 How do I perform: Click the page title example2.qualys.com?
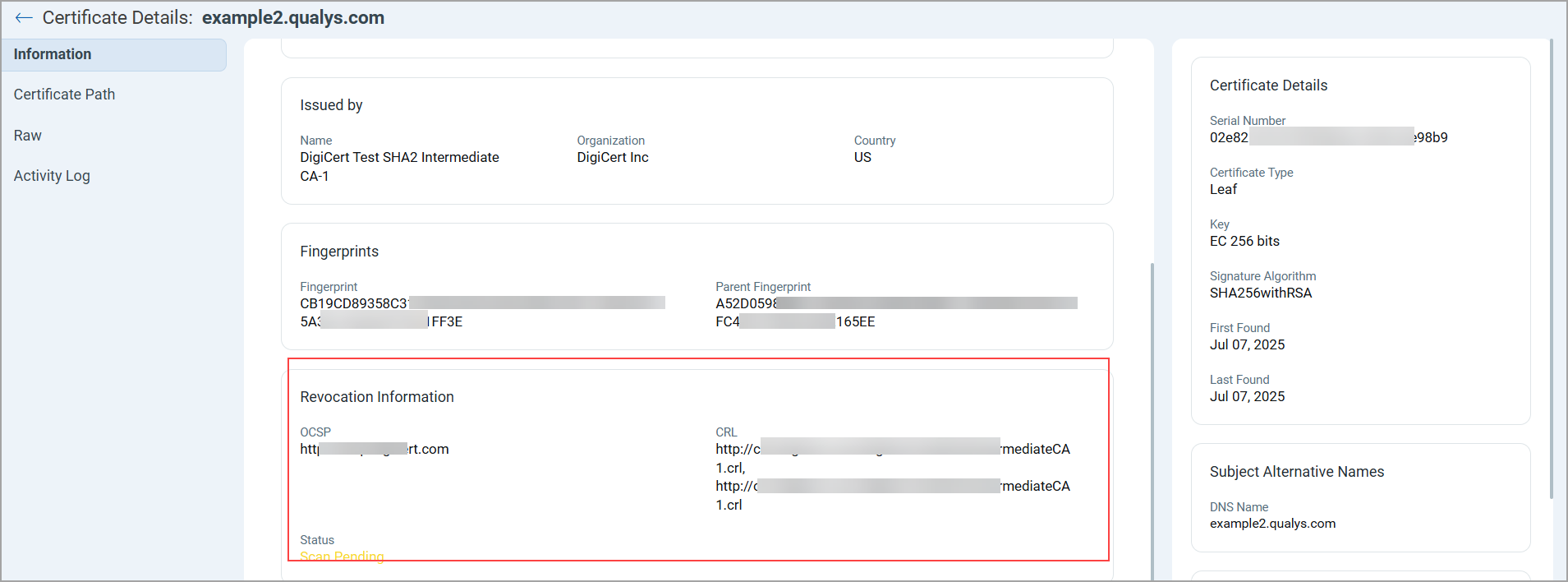293,18
